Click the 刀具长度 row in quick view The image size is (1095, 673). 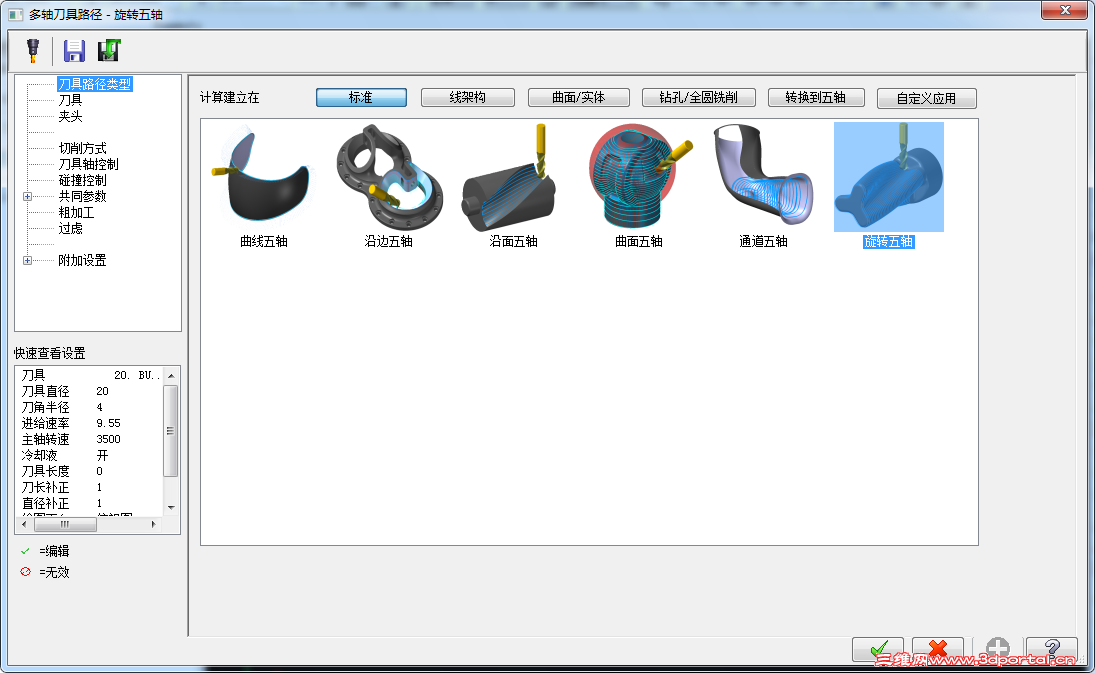(89, 472)
